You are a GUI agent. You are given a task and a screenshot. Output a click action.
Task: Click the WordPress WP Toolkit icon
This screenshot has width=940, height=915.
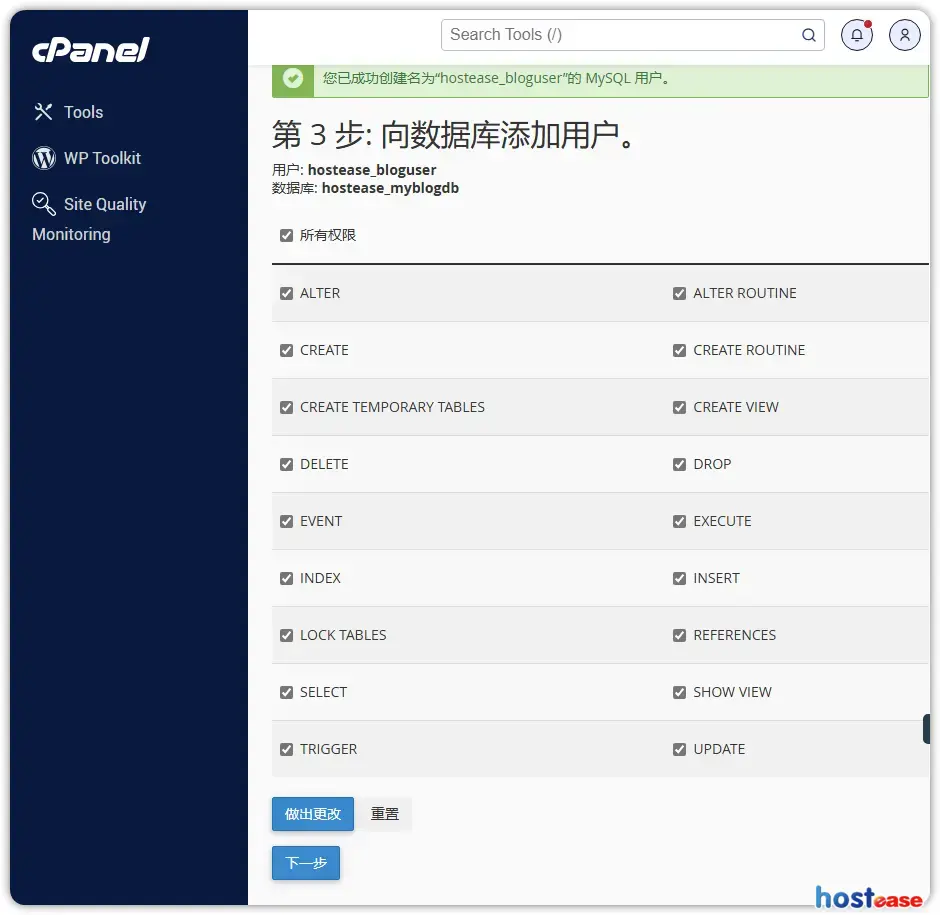click(44, 158)
